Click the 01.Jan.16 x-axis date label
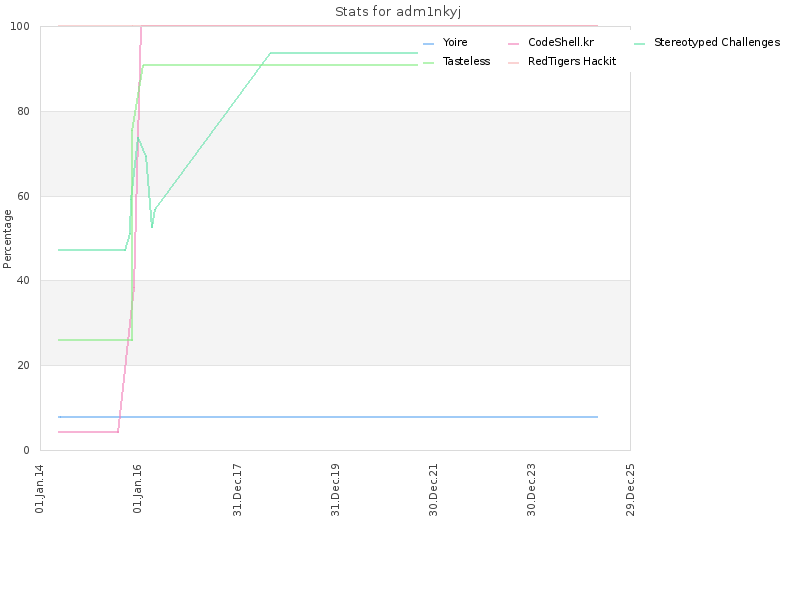The width and height of the screenshot is (800, 600). [x=137, y=488]
